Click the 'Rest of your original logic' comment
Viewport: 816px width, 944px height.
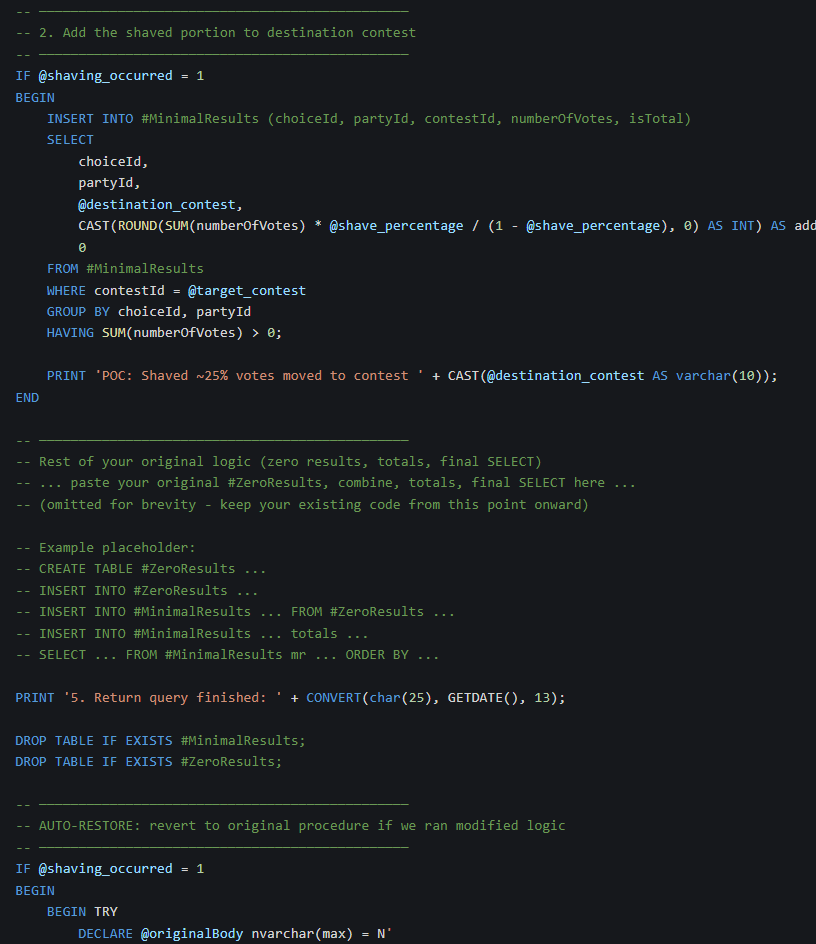click(289, 461)
